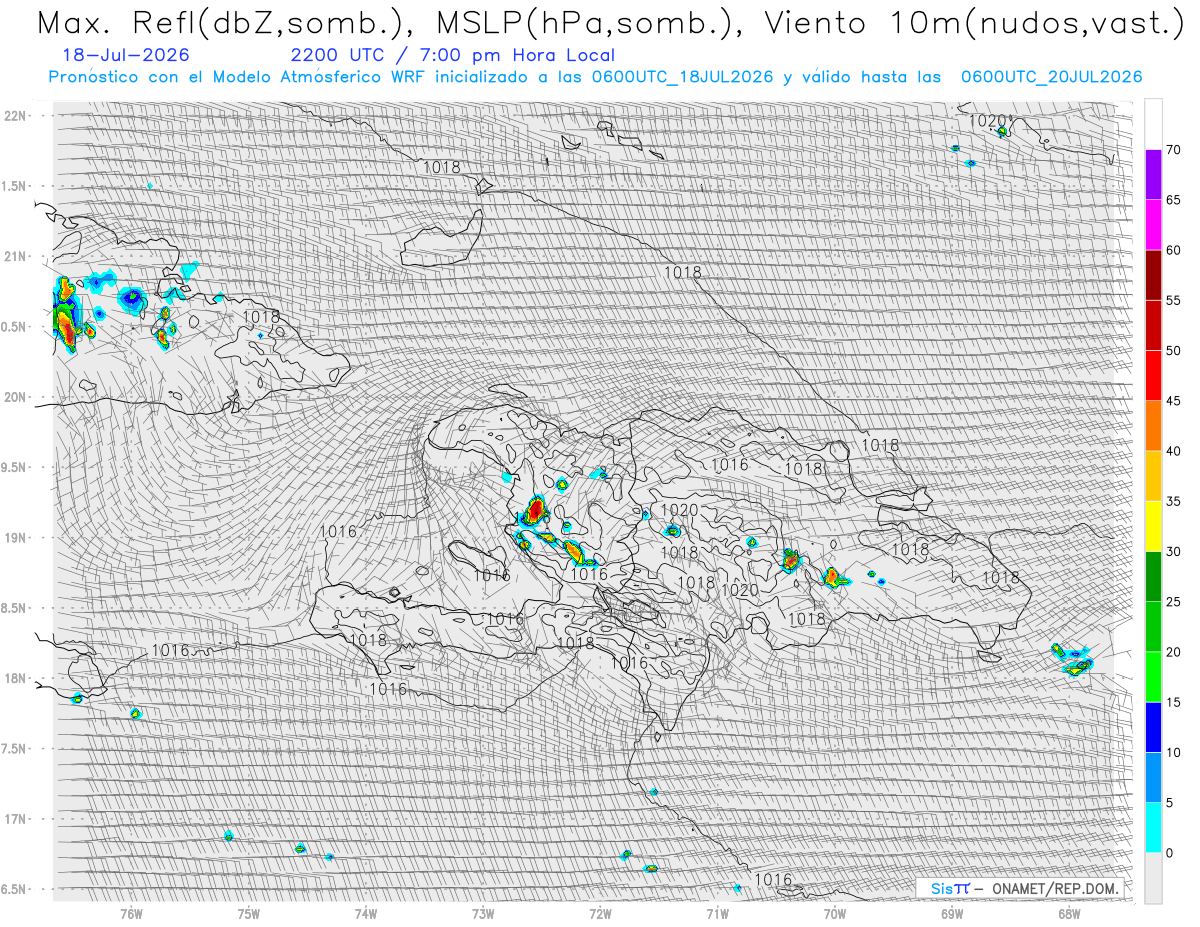The width and height of the screenshot is (1200, 927).
Task: Click the blue 10–15 dBZ color band
Action: pyautogui.click(x=1153, y=727)
